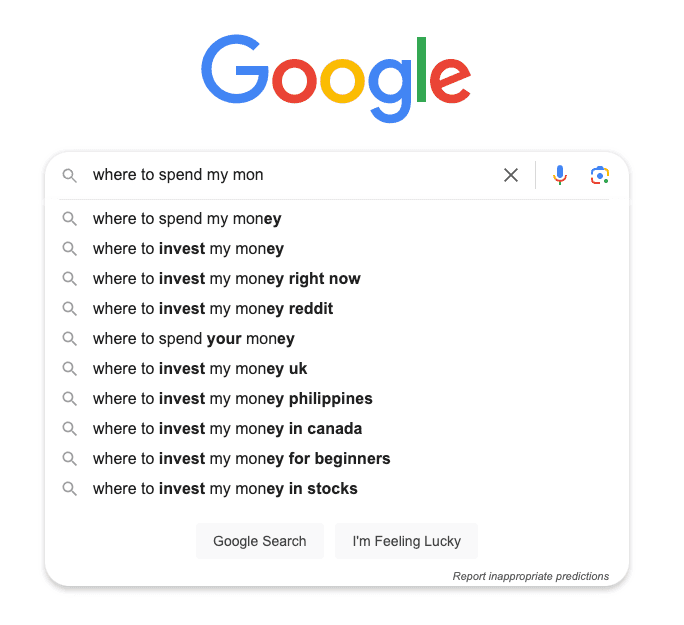Screen dimensions: 684x625
Task: Open the Report inappropriate predictions link
Action: click(530, 576)
